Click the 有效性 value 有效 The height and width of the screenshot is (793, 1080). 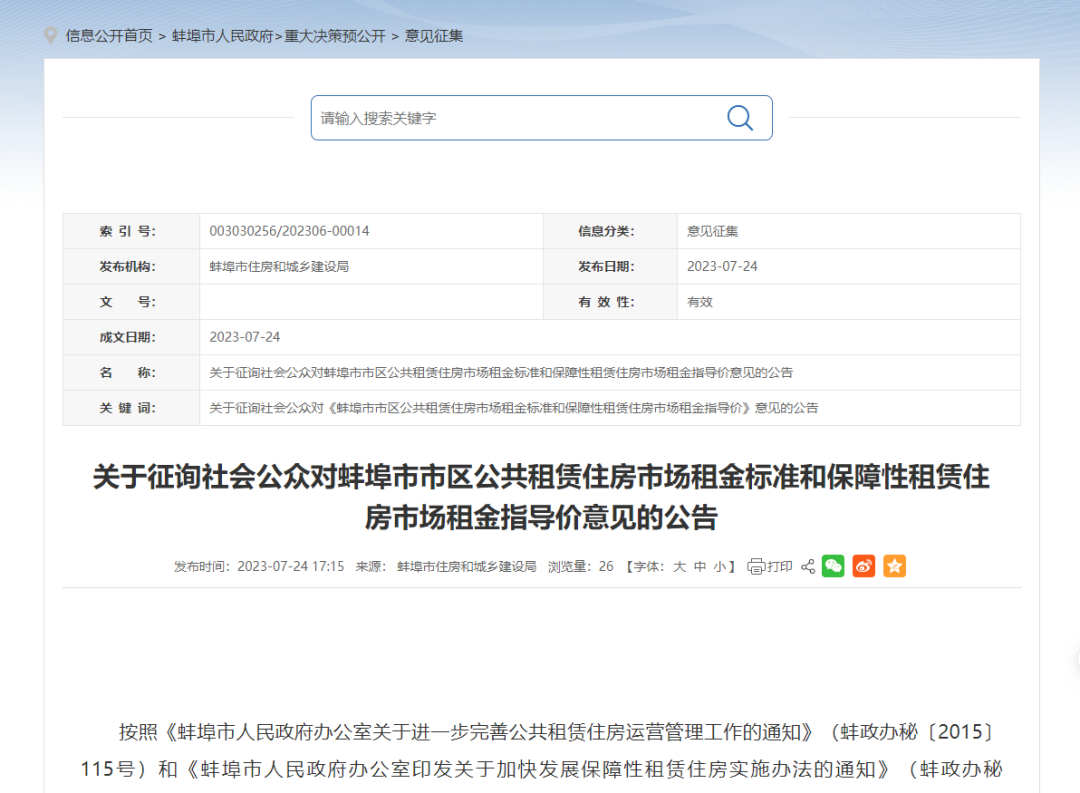pos(700,302)
